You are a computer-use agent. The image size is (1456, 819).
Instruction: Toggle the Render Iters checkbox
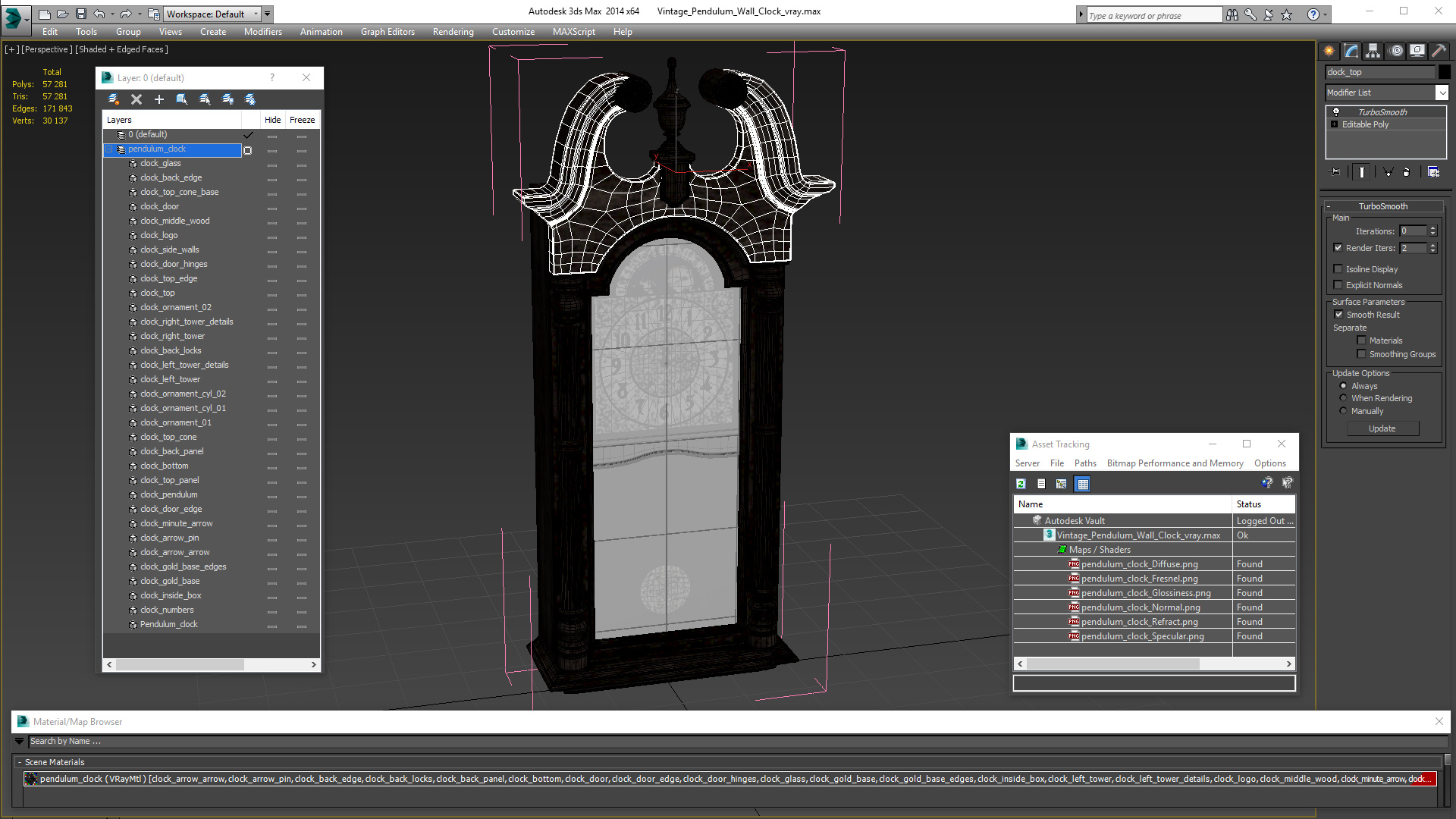coord(1338,247)
